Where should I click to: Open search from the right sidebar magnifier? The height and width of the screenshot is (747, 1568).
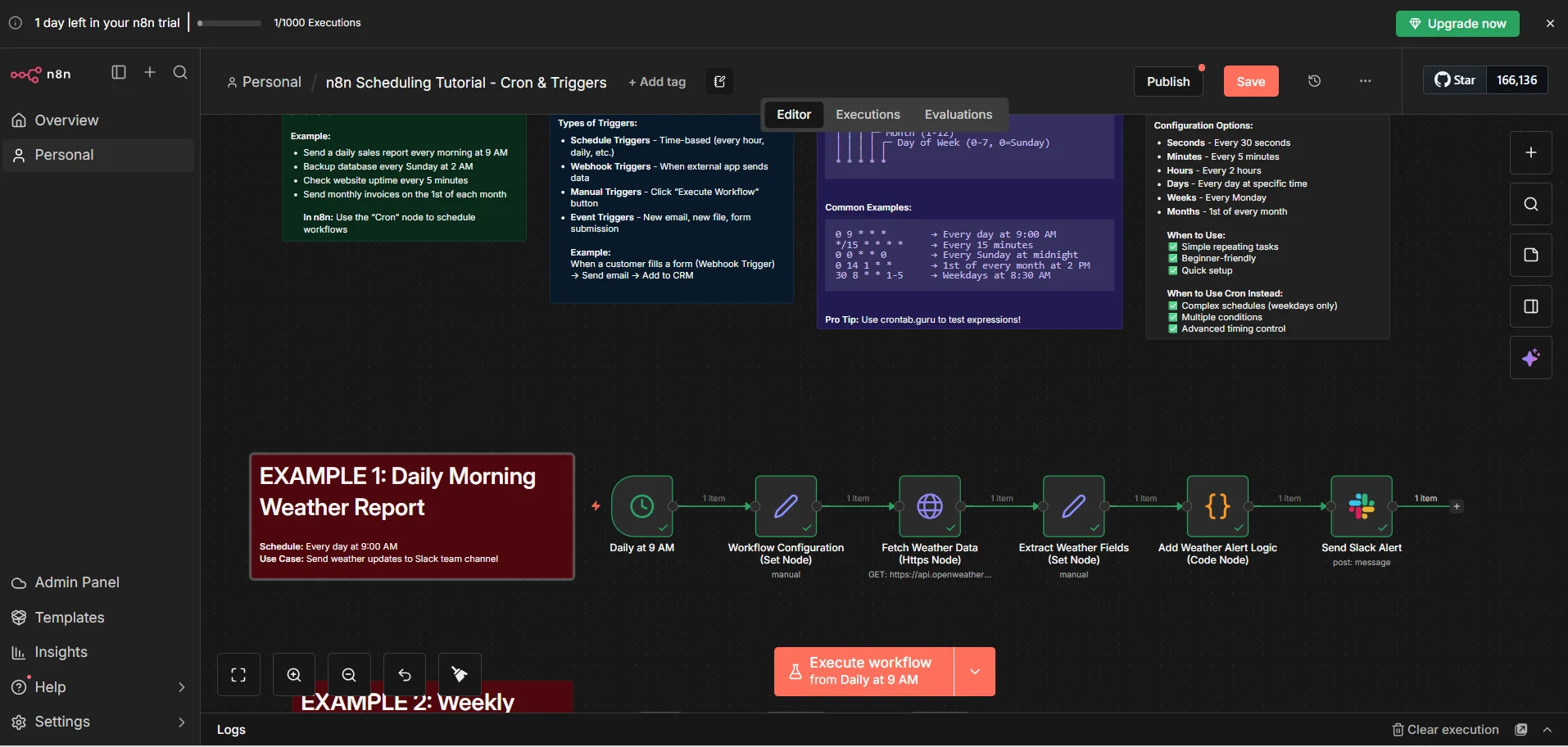(1531, 204)
